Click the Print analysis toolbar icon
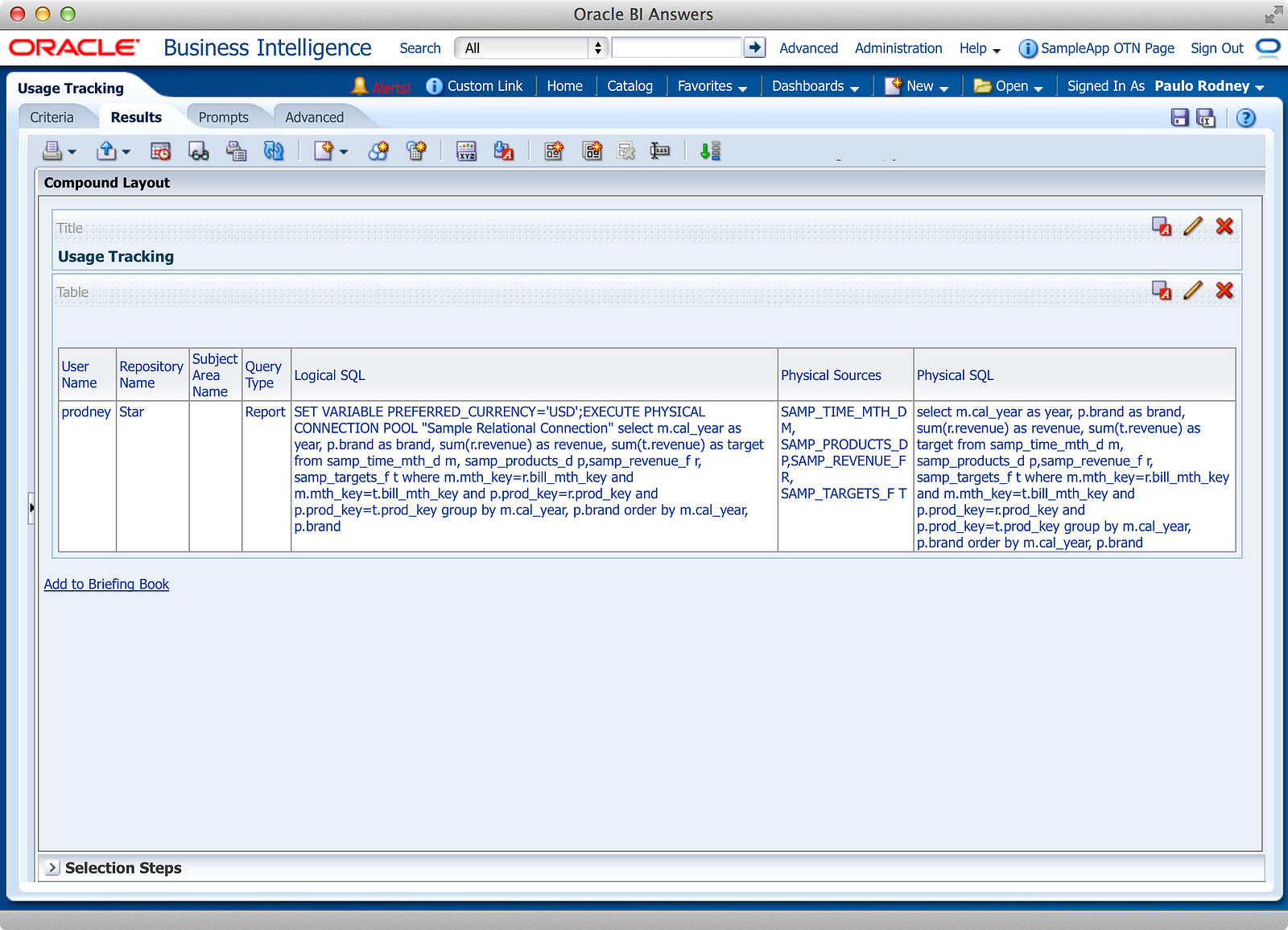 tap(53, 151)
